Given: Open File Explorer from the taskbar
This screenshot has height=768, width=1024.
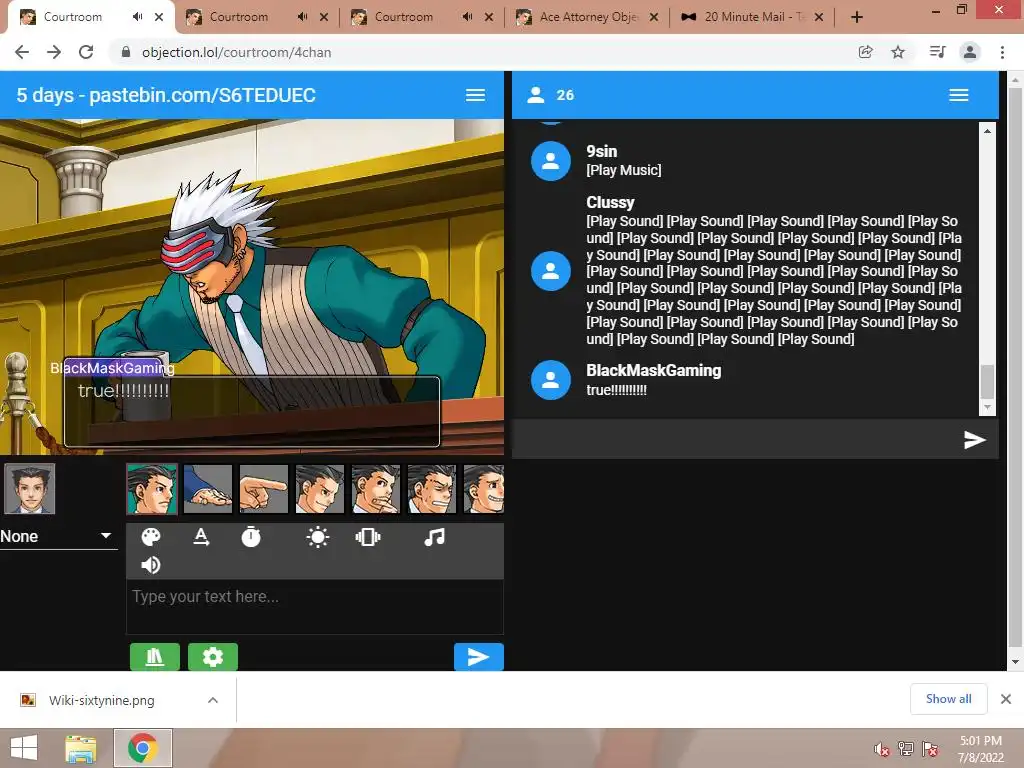Looking at the screenshot, I should click(81, 748).
